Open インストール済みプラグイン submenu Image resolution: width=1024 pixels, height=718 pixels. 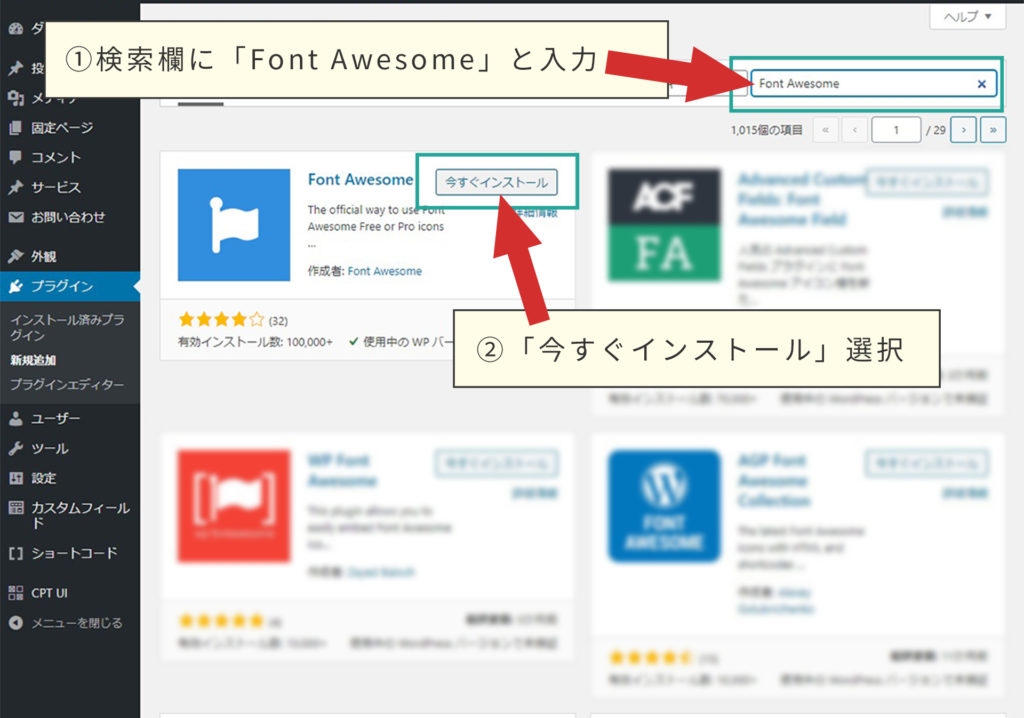(x=67, y=327)
